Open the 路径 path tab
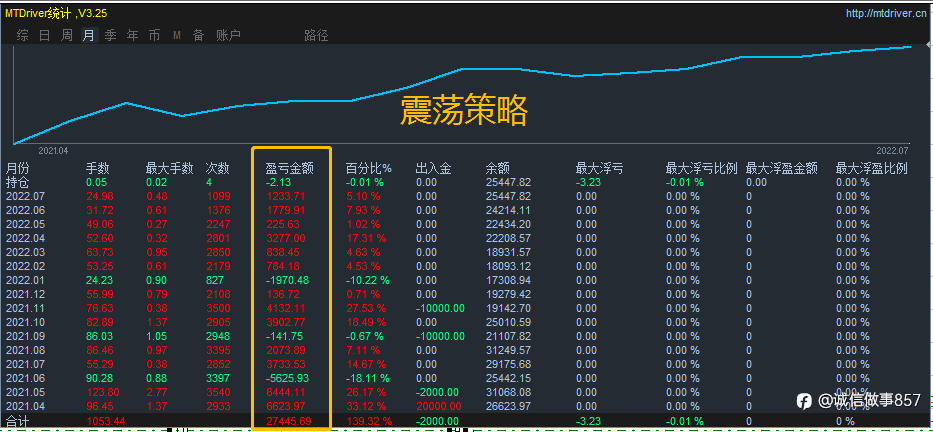Screen dimensions: 933x432 click(316, 35)
